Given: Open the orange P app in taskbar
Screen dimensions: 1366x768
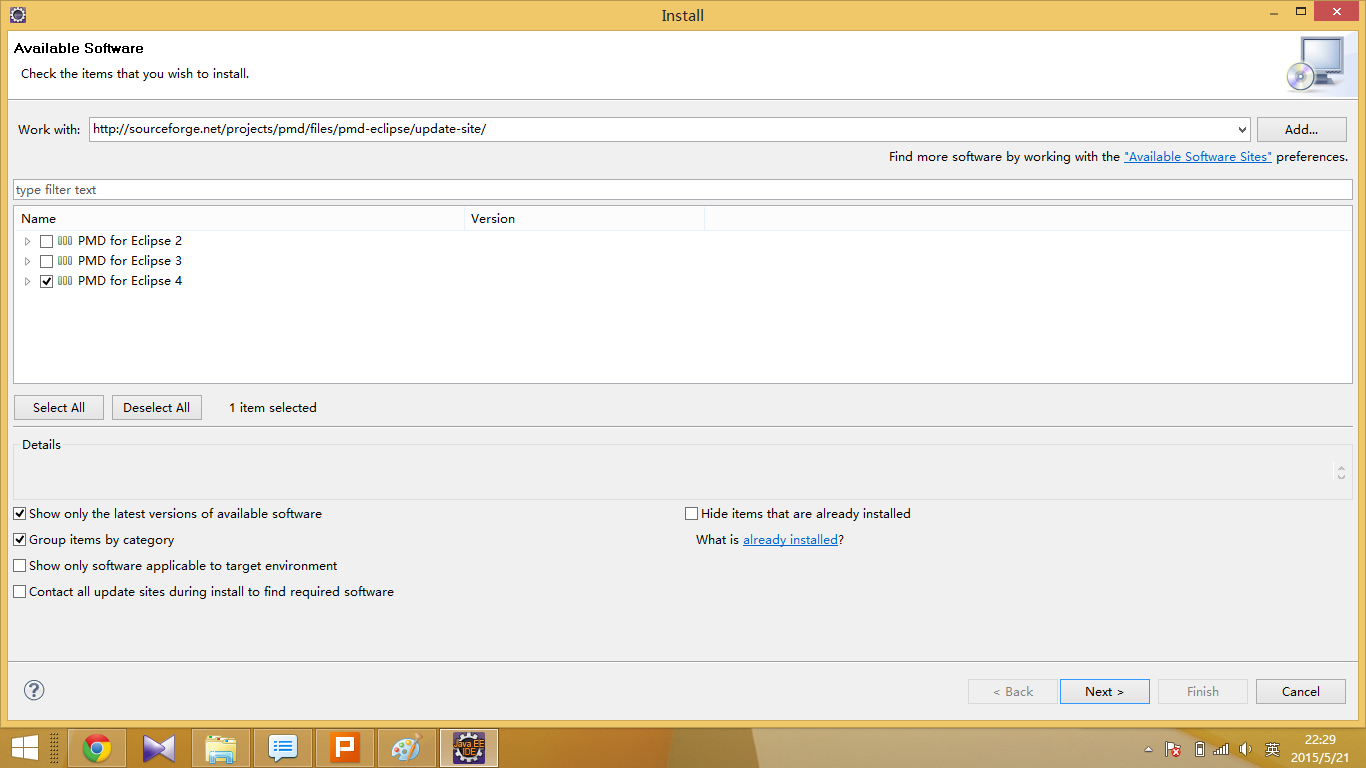Looking at the screenshot, I should (x=345, y=748).
